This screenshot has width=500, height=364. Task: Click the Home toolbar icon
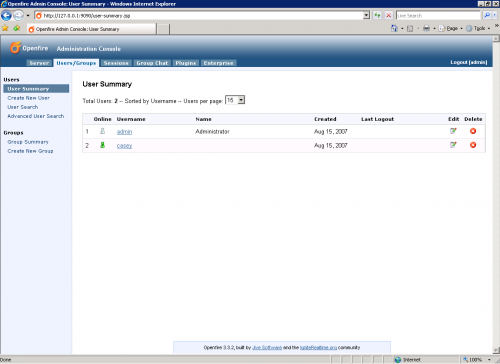(394, 28)
